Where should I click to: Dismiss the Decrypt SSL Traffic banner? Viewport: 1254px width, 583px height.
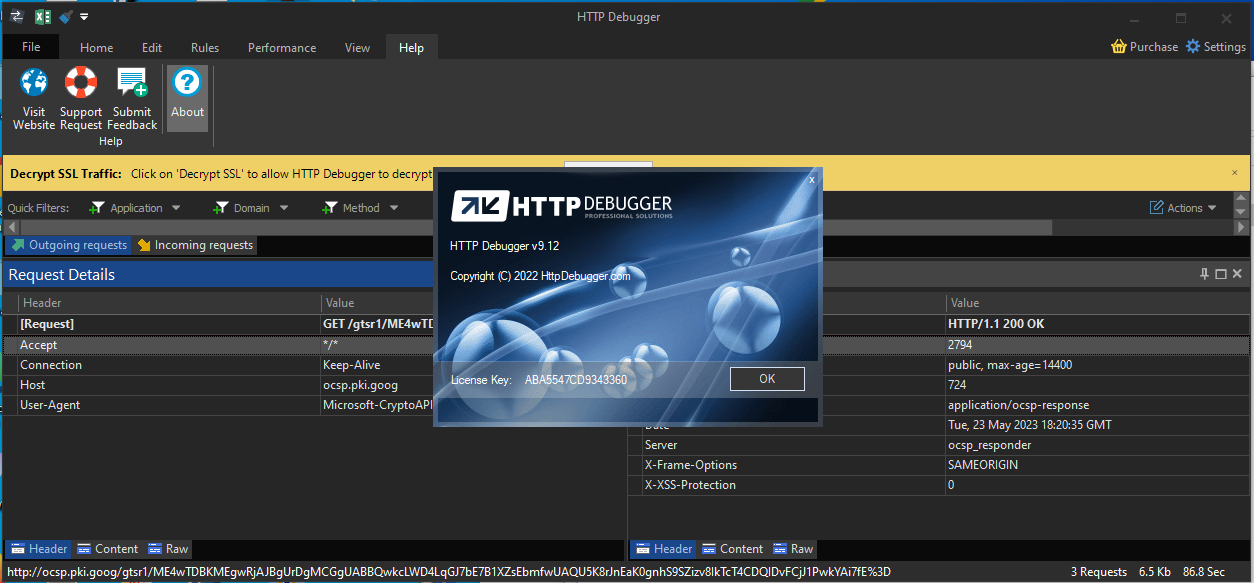point(1234,173)
